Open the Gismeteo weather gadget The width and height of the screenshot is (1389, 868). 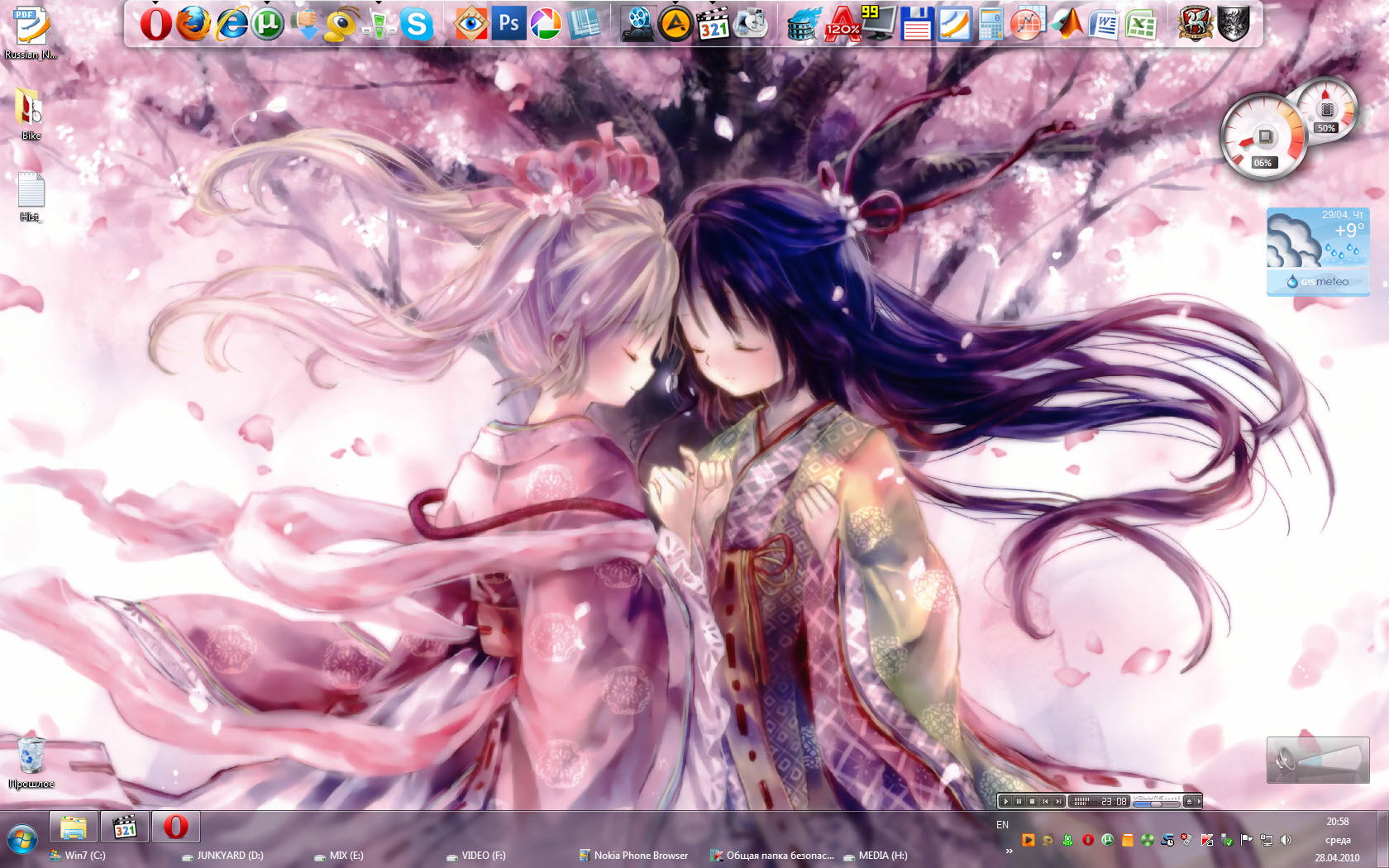[x=1318, y=252]
